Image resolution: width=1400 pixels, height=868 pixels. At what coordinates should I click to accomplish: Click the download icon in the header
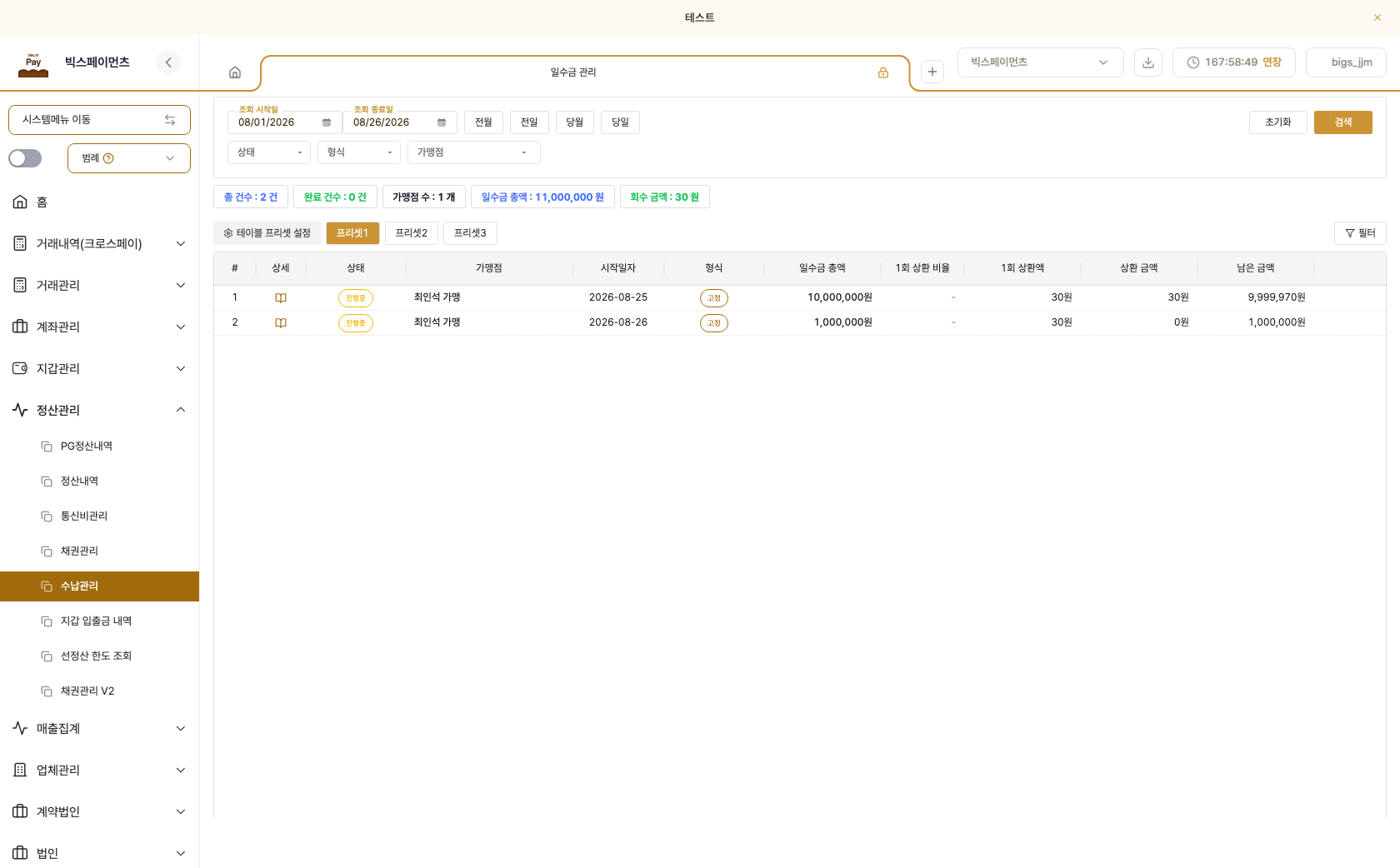tap(1148, 62)
